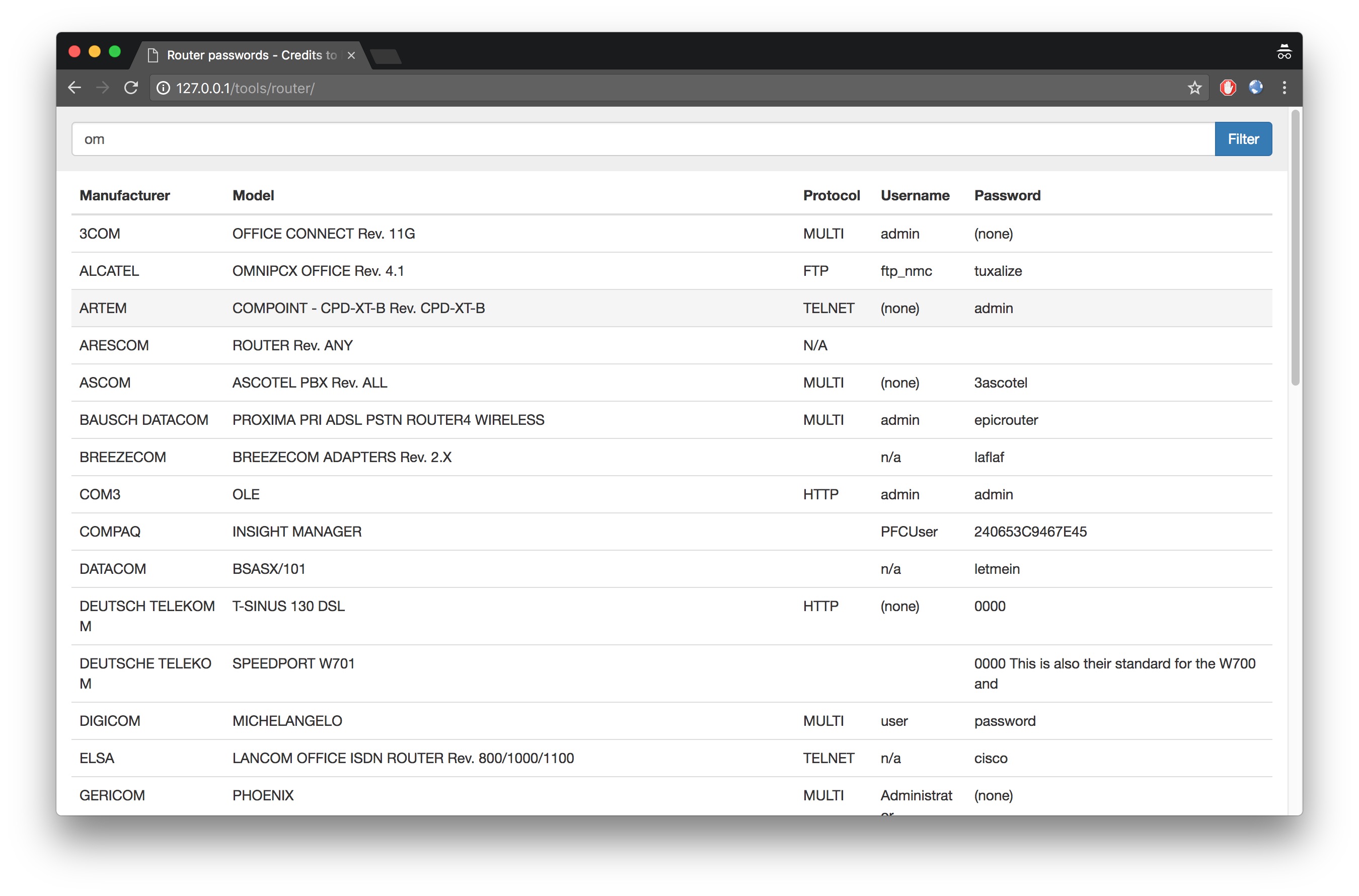
Task: Reload the router passwords page
Action: click(x=131, y=88)
